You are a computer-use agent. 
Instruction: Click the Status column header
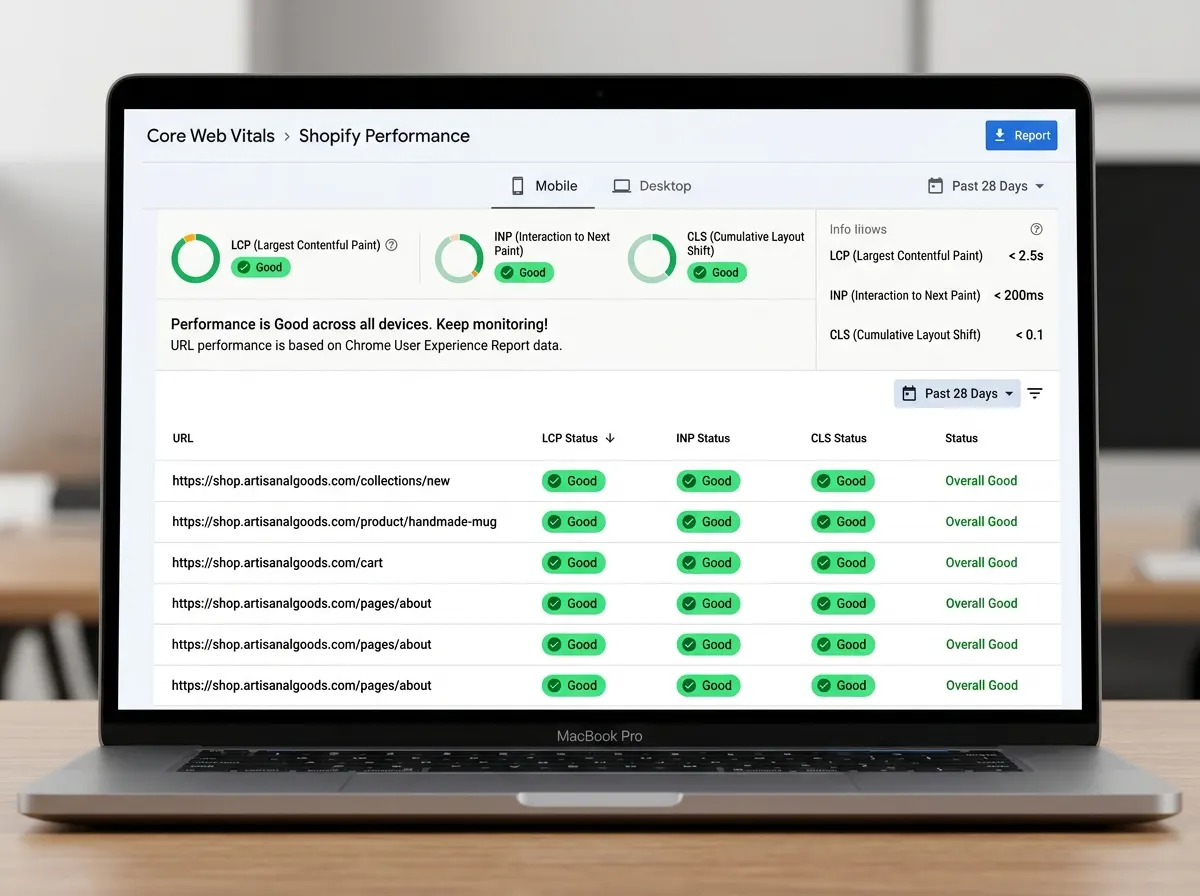(x=962, y=438)
